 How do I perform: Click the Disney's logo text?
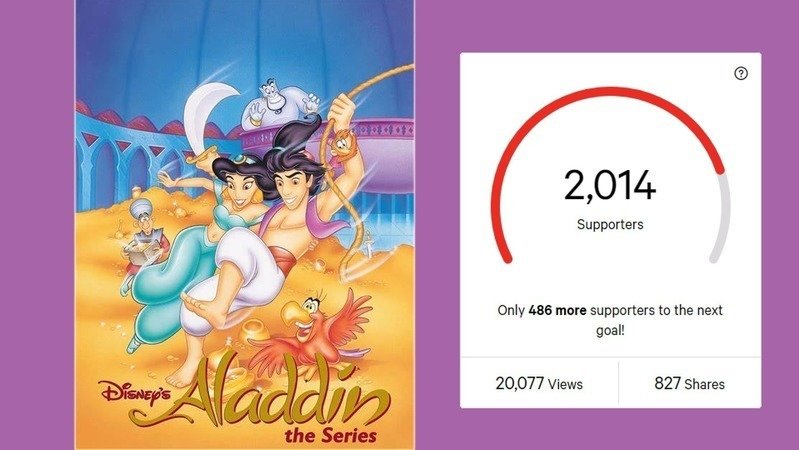click(x=136, y=392)
